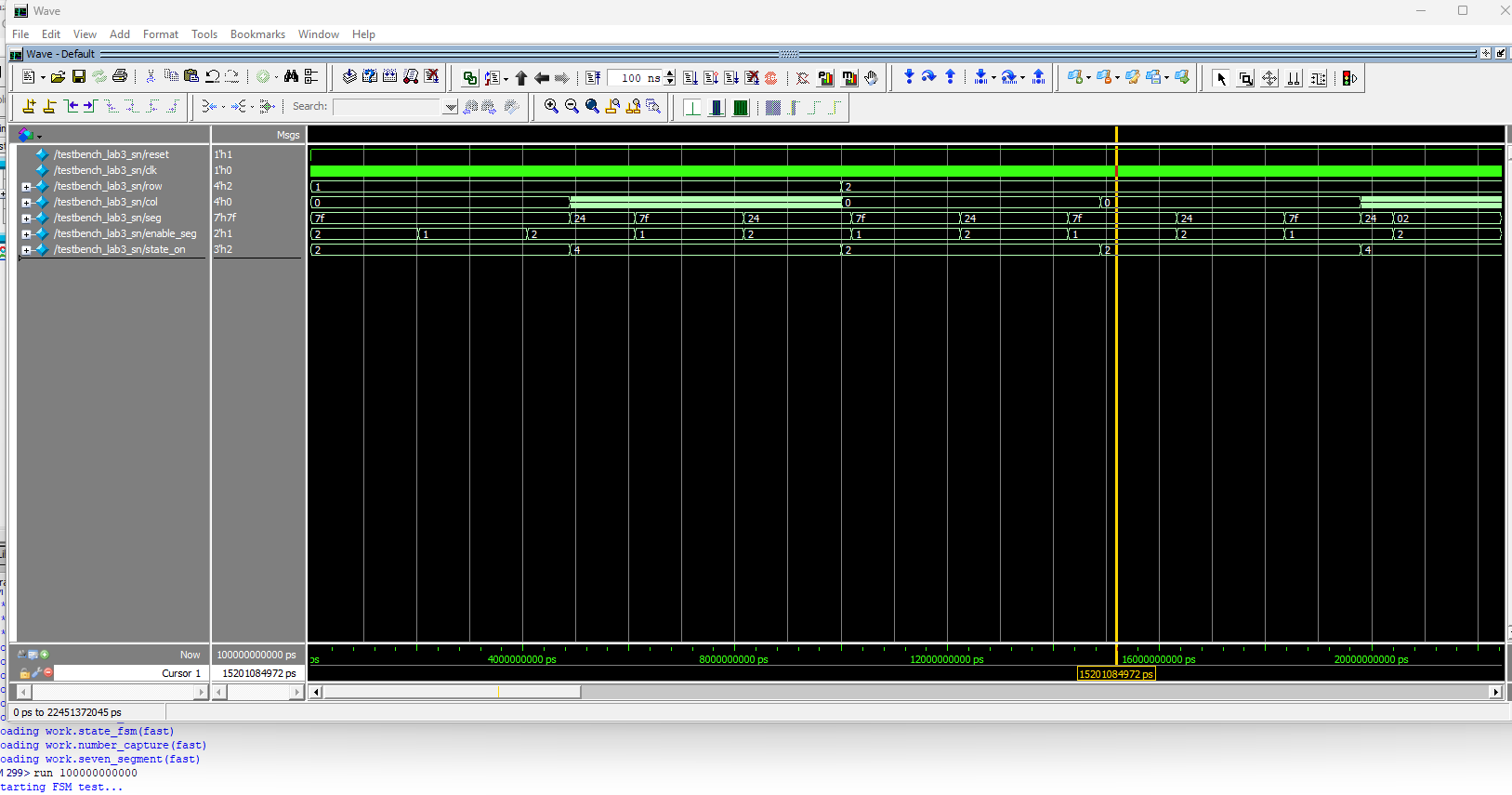Image resolution: width=1512 pixels, height=795 pixels.
Task: Toggle Select Mode arrow pointer
Action: tap(1221, 79)
